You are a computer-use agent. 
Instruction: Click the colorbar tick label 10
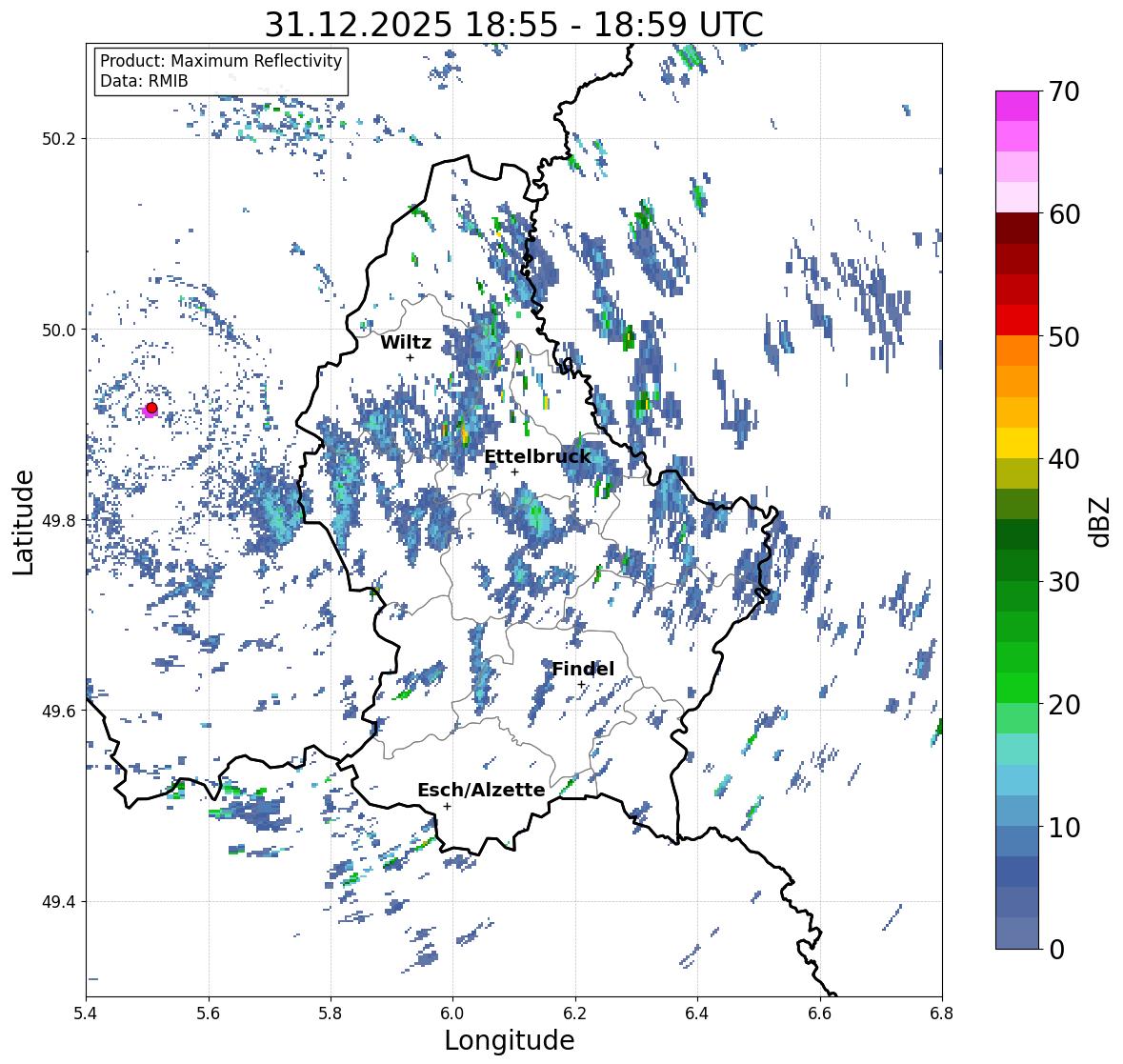[x=1064, y=827]
